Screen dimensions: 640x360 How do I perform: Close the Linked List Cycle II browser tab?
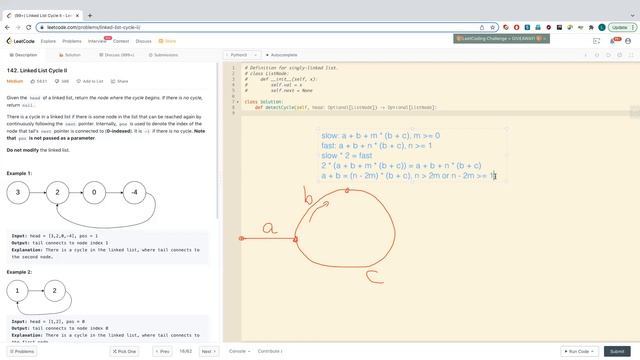point(77,16)
